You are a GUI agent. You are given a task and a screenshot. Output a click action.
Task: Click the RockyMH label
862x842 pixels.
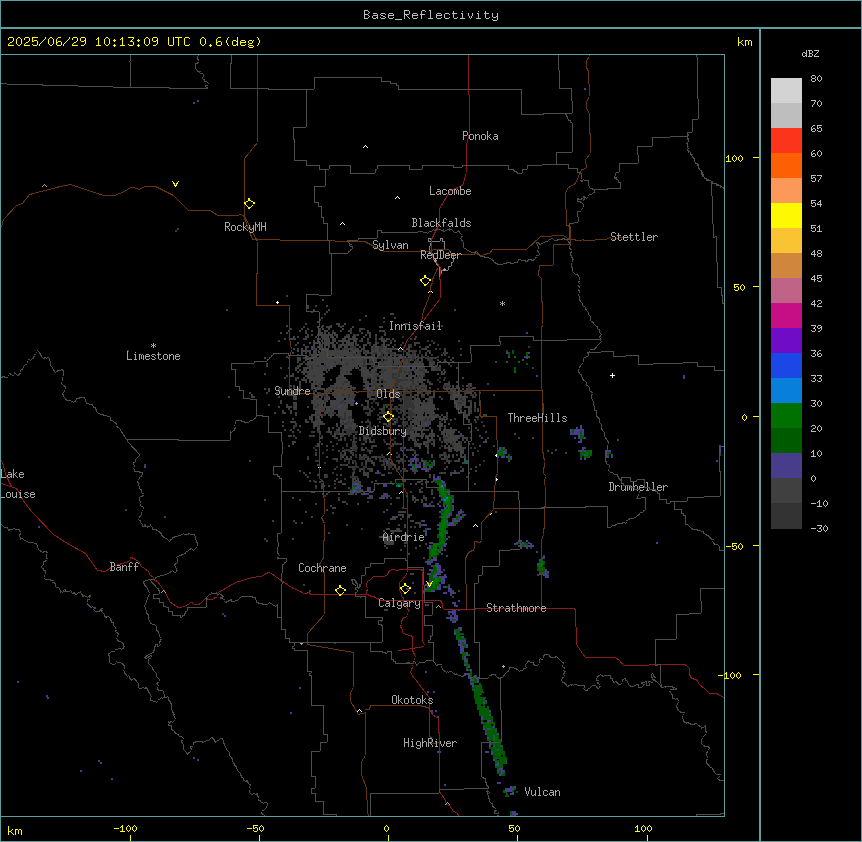click(x=245, y=227)
